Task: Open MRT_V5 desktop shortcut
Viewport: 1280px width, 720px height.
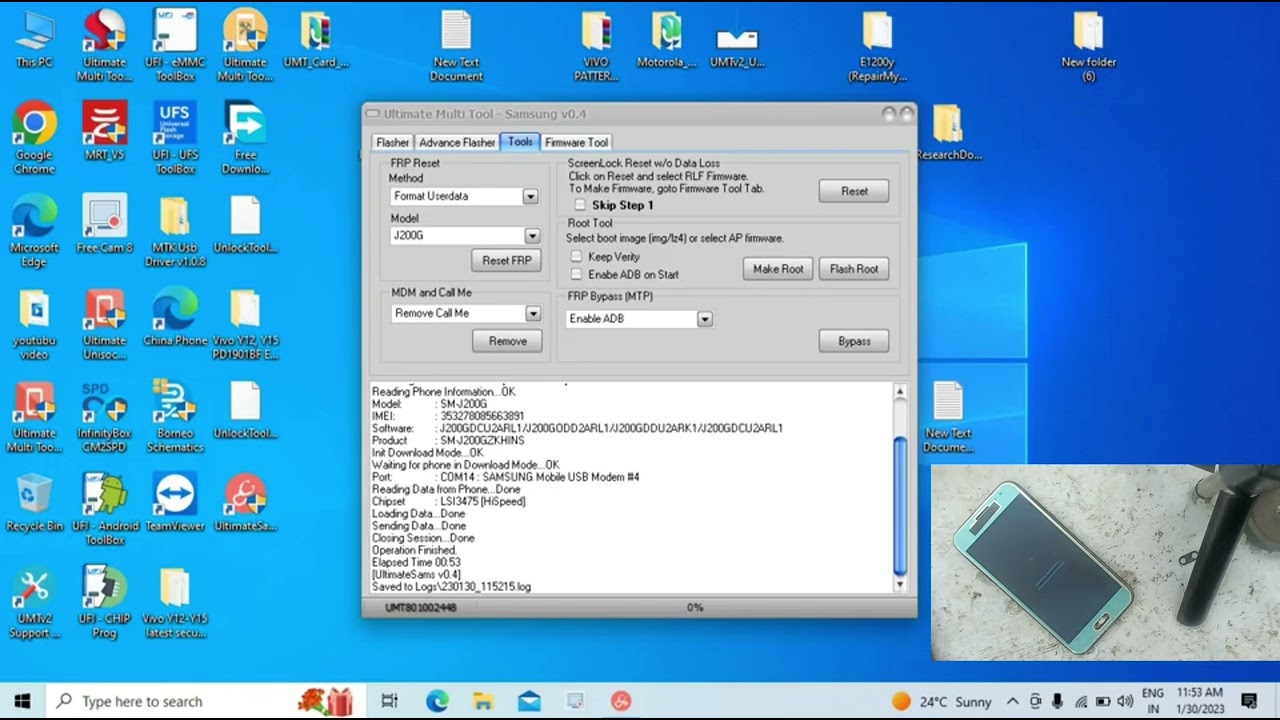Action: tap(105, 131)
